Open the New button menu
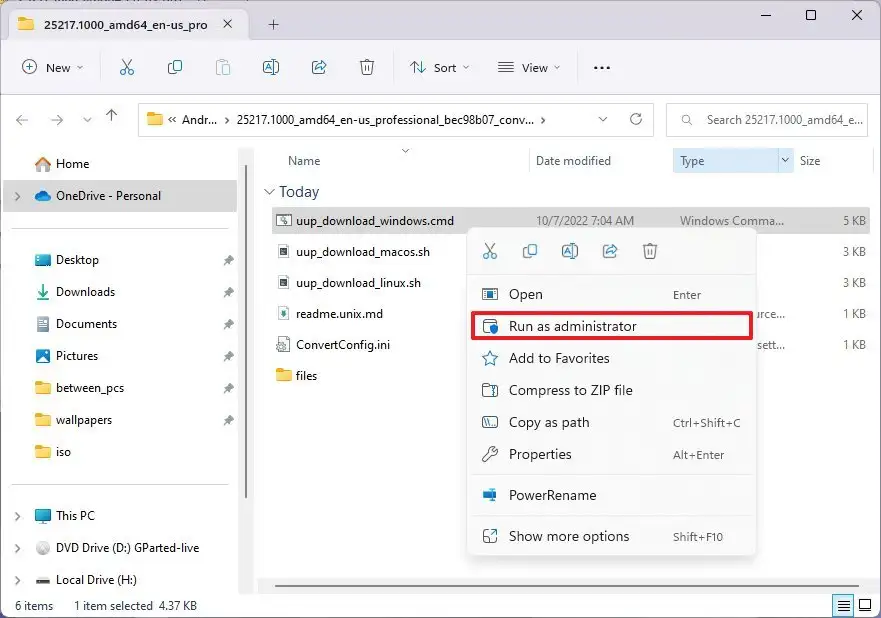The height and width of the screenshot is (618, 881). 54,67
